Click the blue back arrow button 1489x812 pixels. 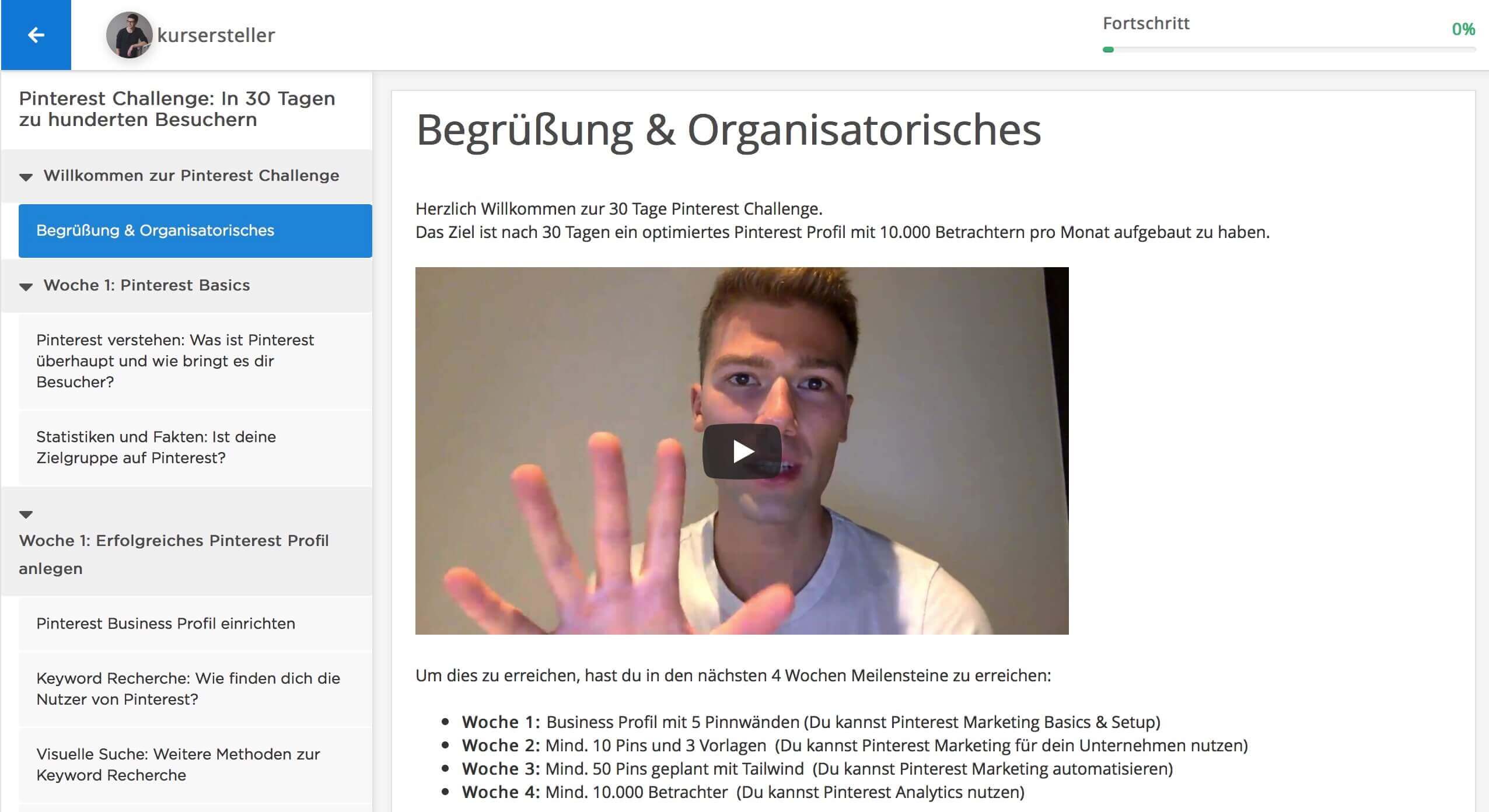[36, 35]
